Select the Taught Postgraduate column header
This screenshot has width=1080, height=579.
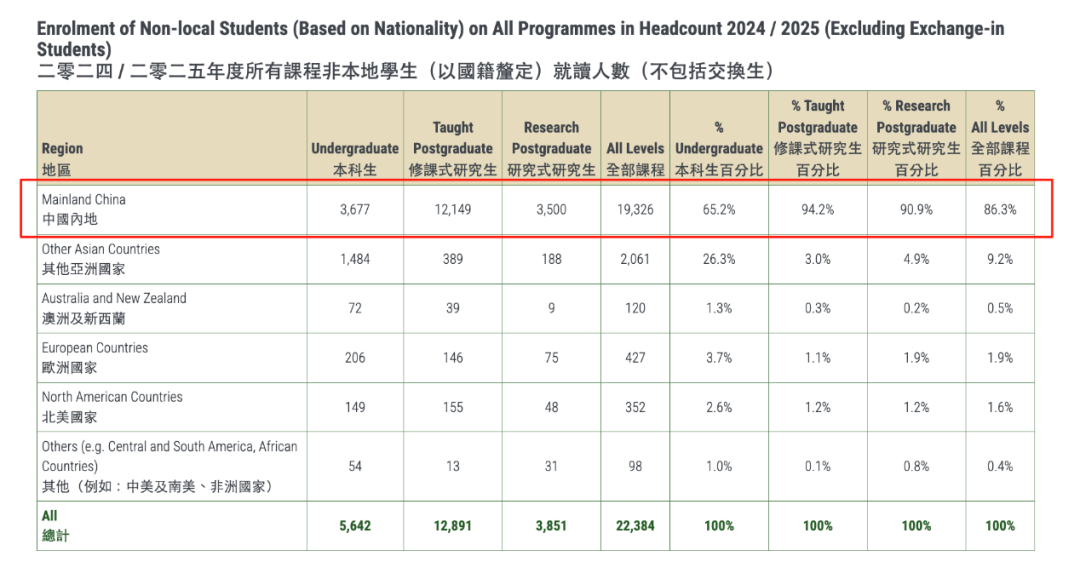[453, 148]
